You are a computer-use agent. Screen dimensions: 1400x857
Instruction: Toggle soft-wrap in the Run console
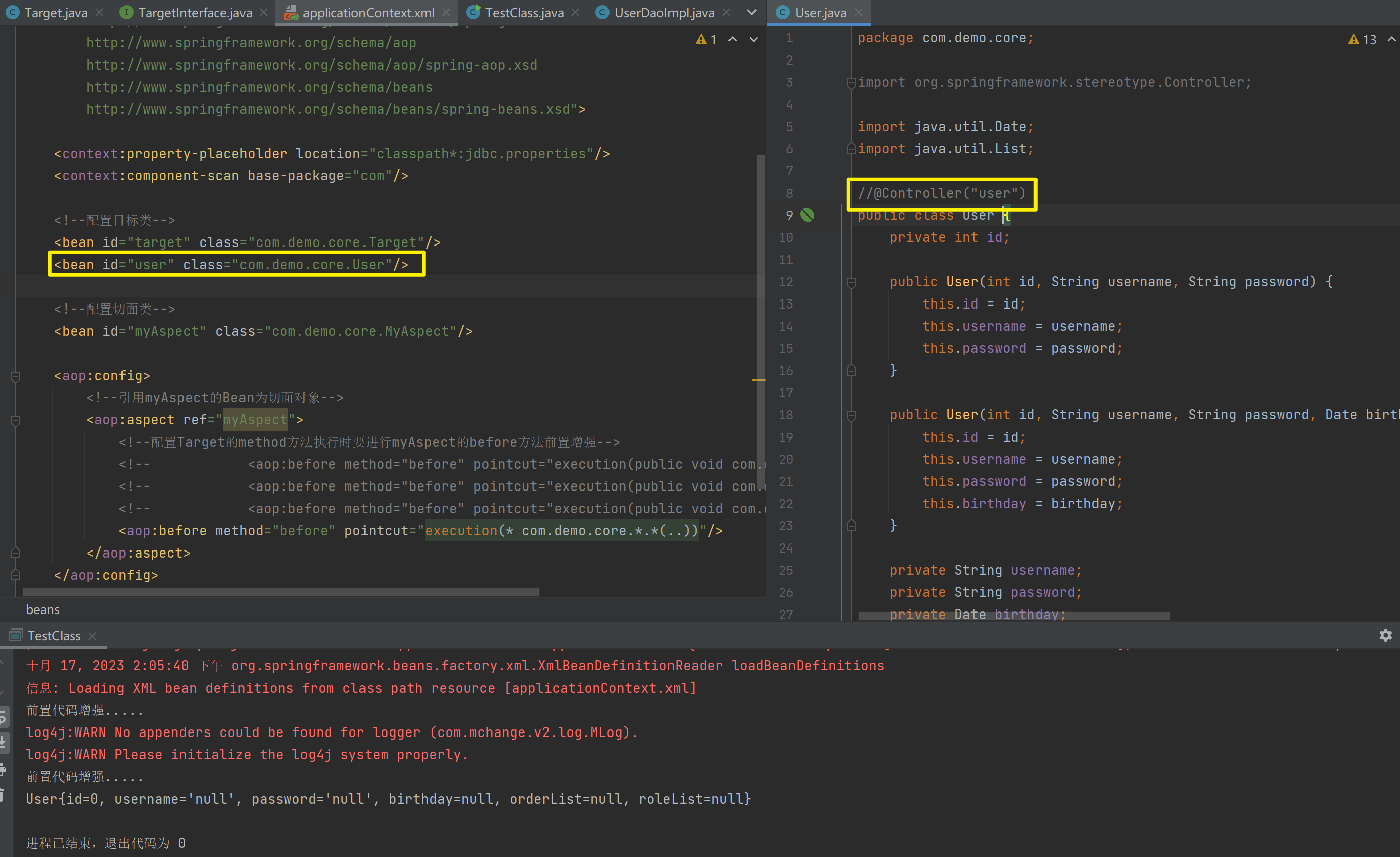(3, 717)
